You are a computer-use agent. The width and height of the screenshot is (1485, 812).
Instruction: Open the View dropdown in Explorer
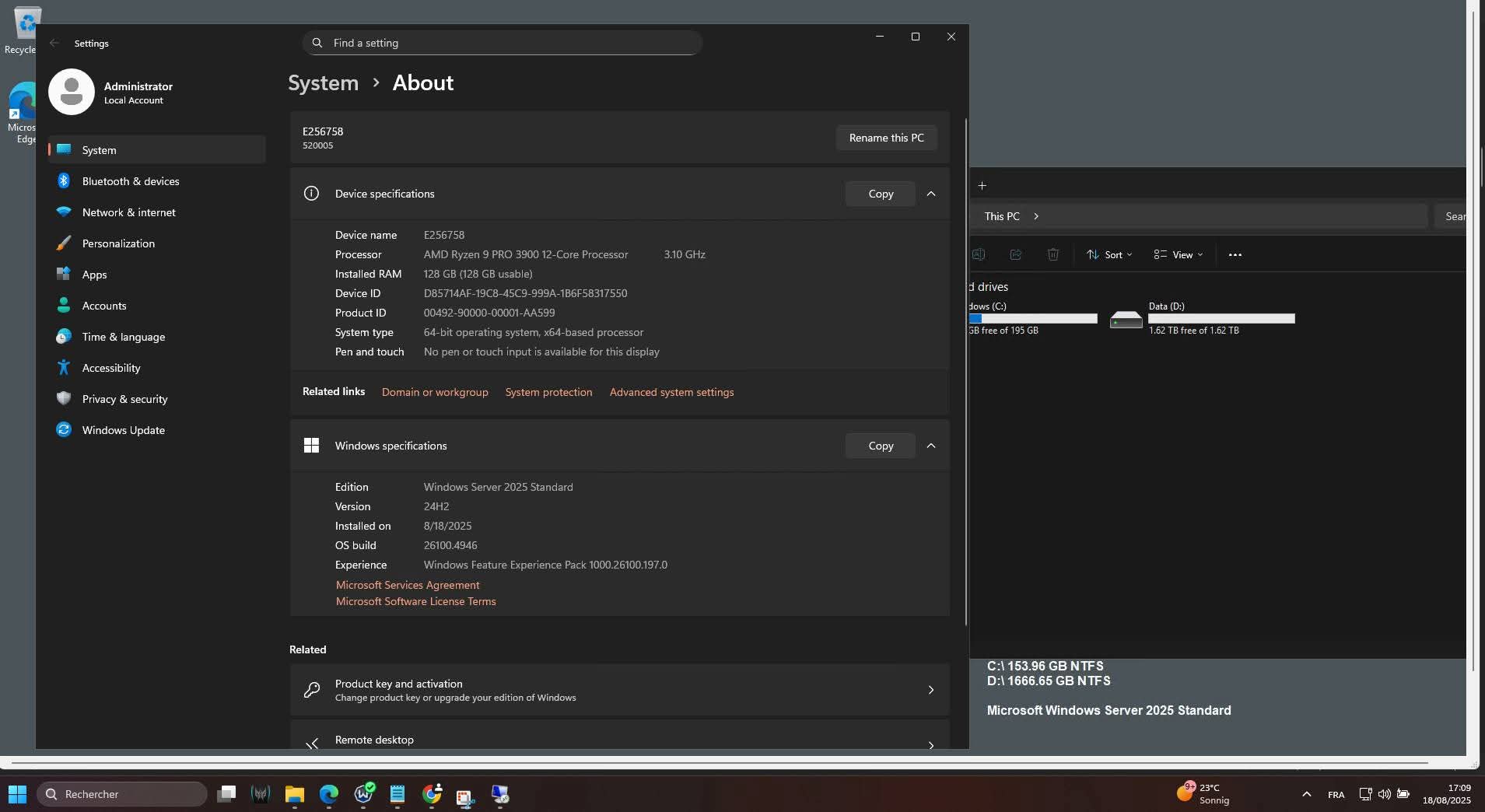1179,254
